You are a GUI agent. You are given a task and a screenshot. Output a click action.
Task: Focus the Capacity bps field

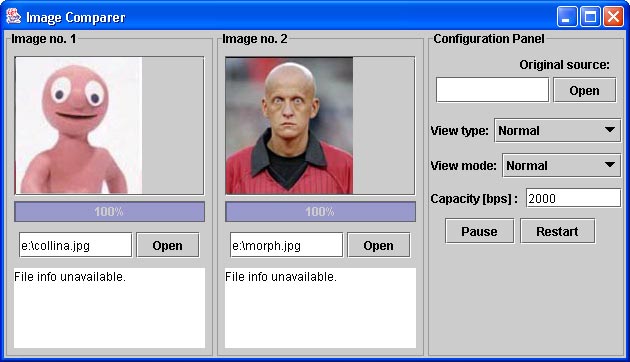point(573,198)
